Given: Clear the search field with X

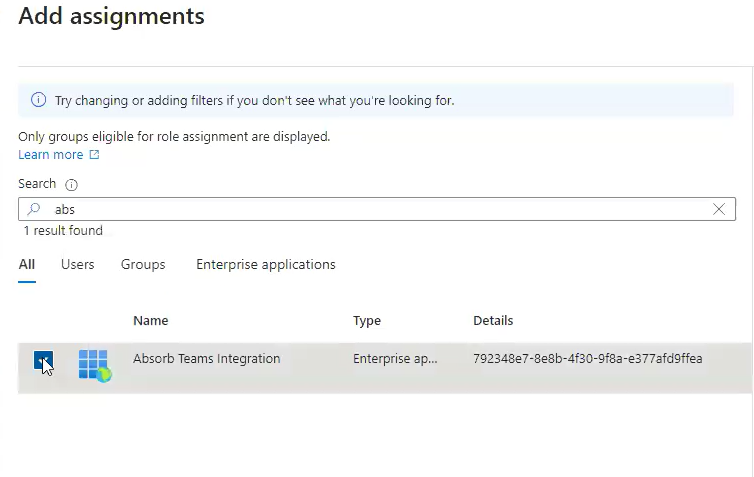Looking at the screenshot, I should click(719, 209).
